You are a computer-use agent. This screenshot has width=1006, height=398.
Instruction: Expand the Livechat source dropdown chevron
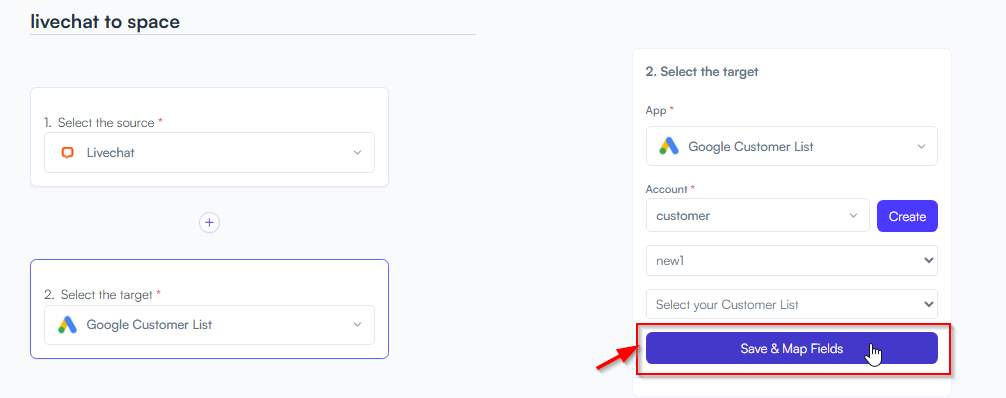pos(357,153)
